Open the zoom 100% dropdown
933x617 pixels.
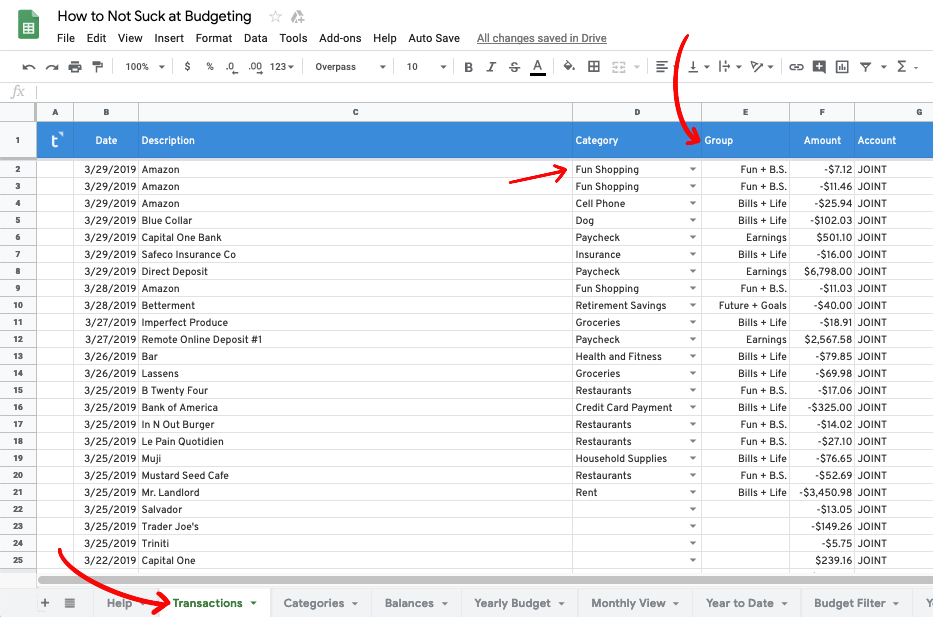click(x=145, y=67)
